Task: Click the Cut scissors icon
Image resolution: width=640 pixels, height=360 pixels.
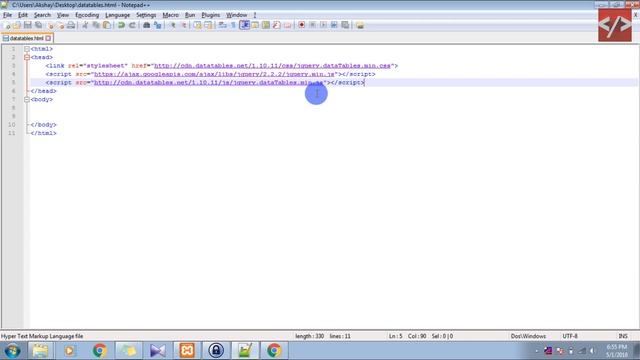Action: (85, 25)
